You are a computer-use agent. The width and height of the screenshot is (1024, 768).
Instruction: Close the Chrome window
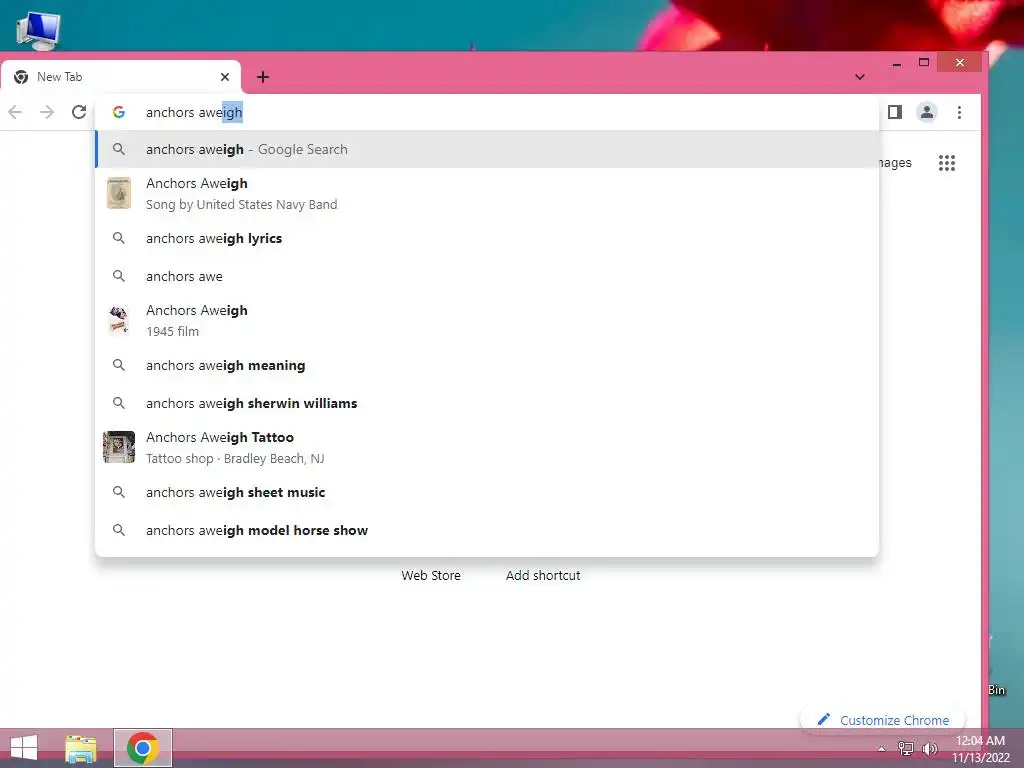click(x=959, y=63)
